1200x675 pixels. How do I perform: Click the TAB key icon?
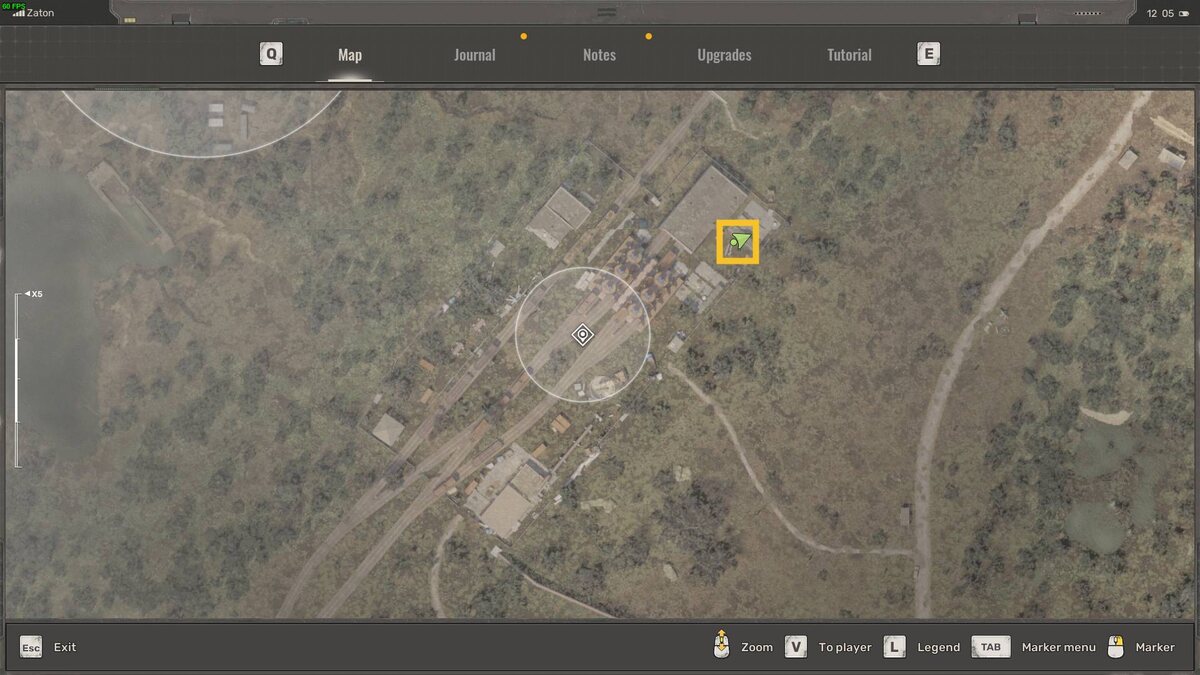tap(991, 647)
